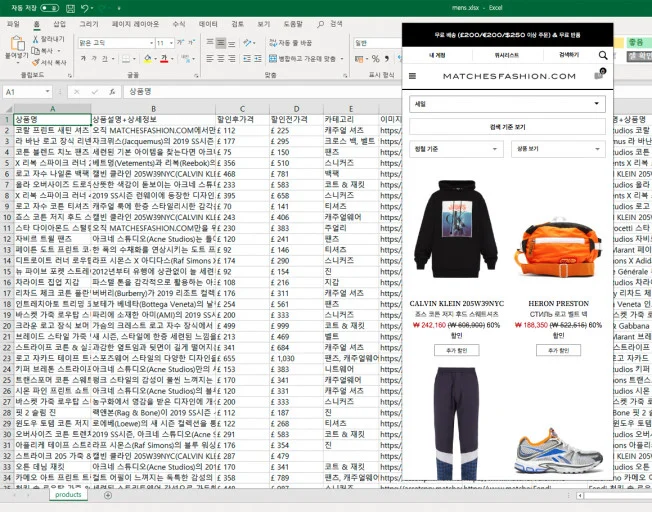Toggle the AutoSave switch in Excel
This screenshot has height=512, width=652.
point(49,8)
